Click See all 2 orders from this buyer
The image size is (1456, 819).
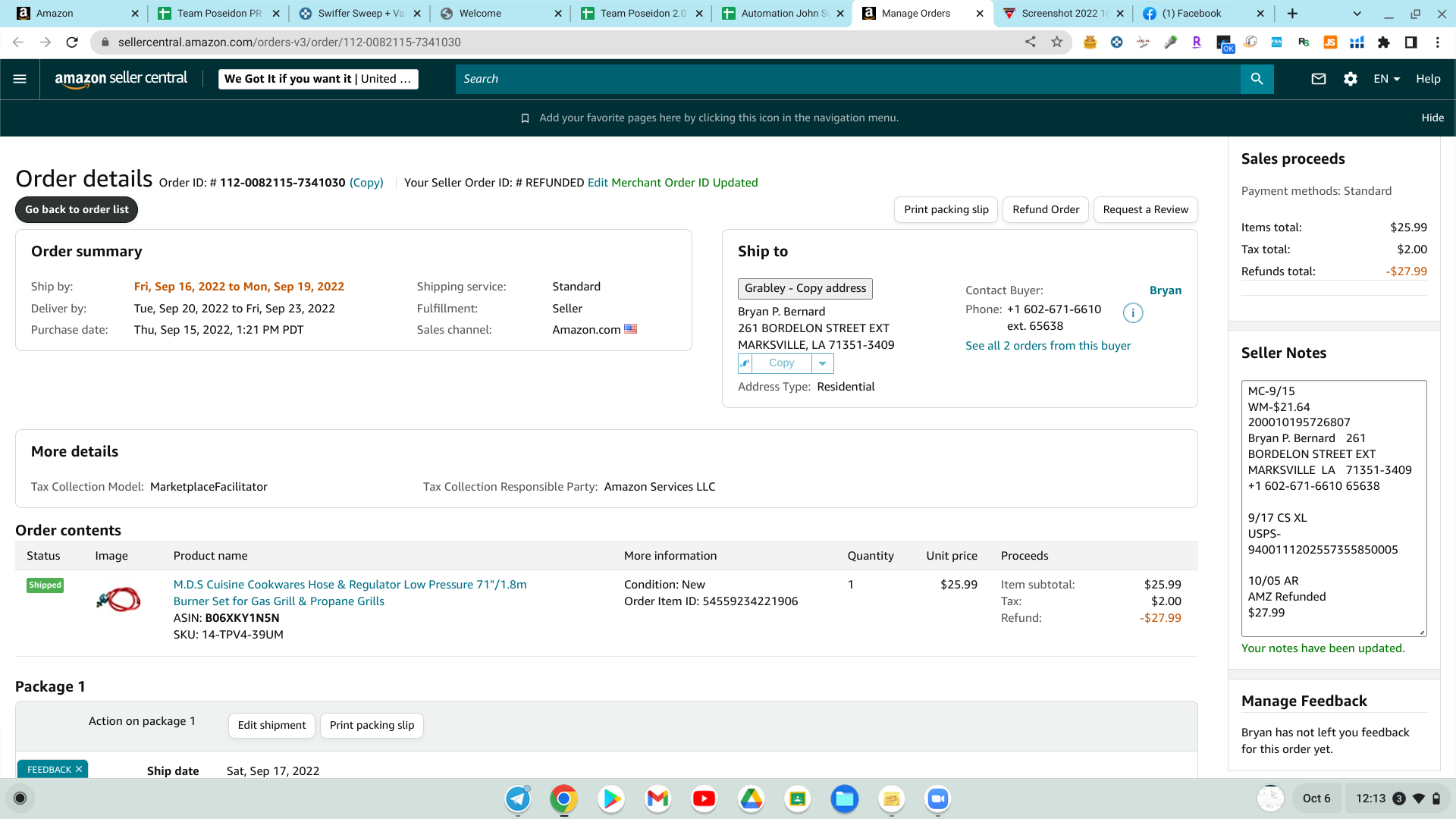click(1048, 346)
